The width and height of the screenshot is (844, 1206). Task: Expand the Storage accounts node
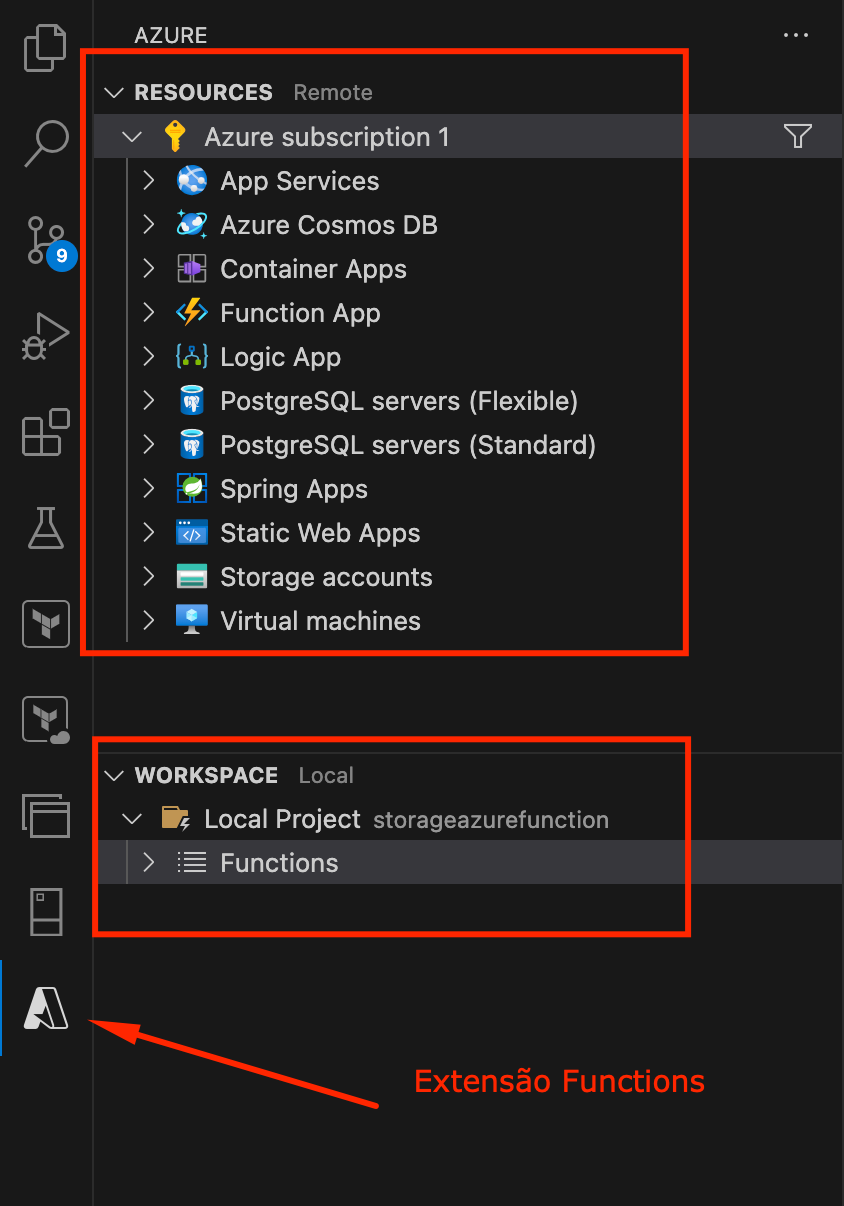[149, 577]
